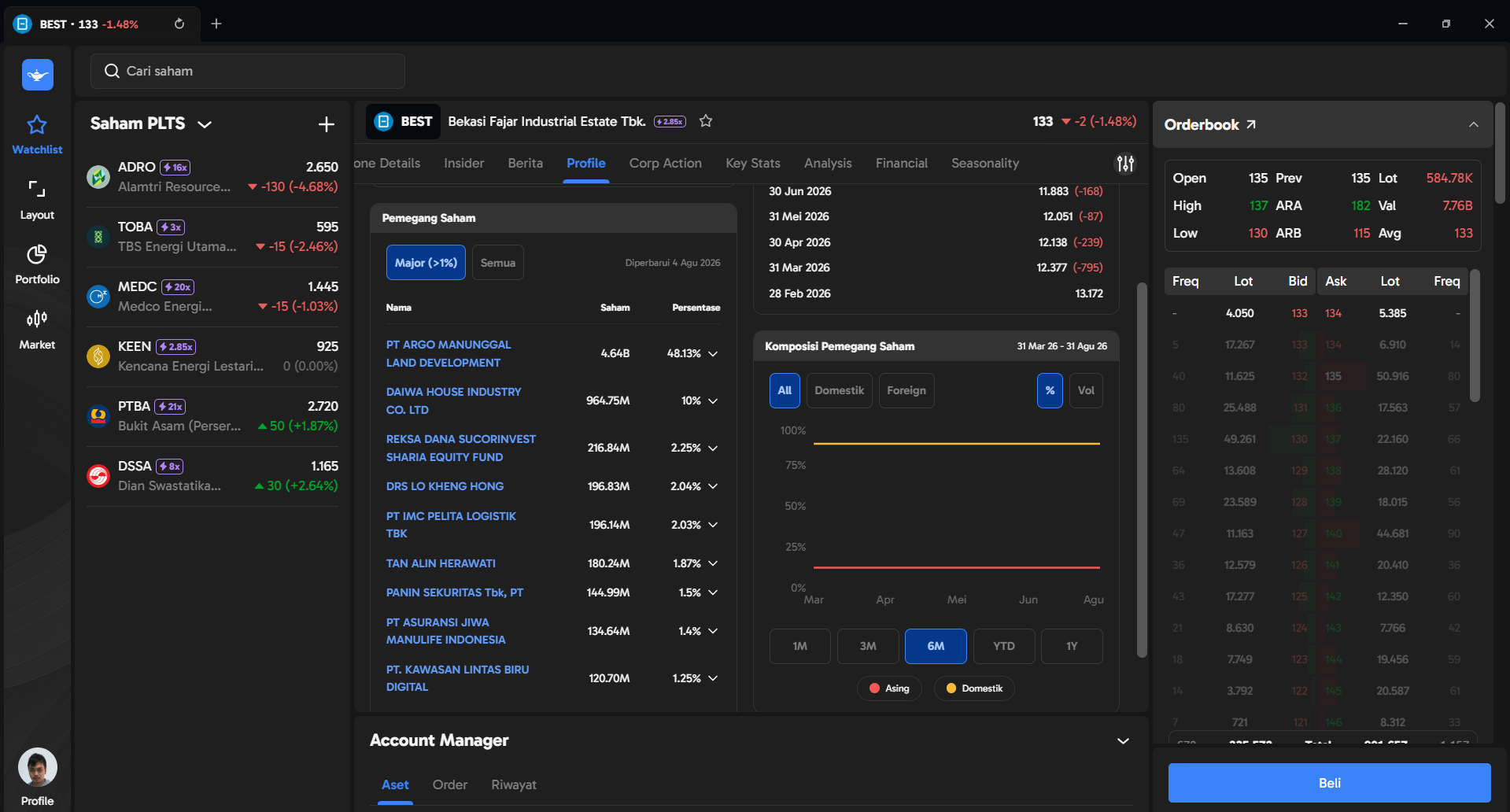1510x812 pixels.
Task: Switch to the Key Stats tab
Action: pyautogui.click(x=753, y=163)
